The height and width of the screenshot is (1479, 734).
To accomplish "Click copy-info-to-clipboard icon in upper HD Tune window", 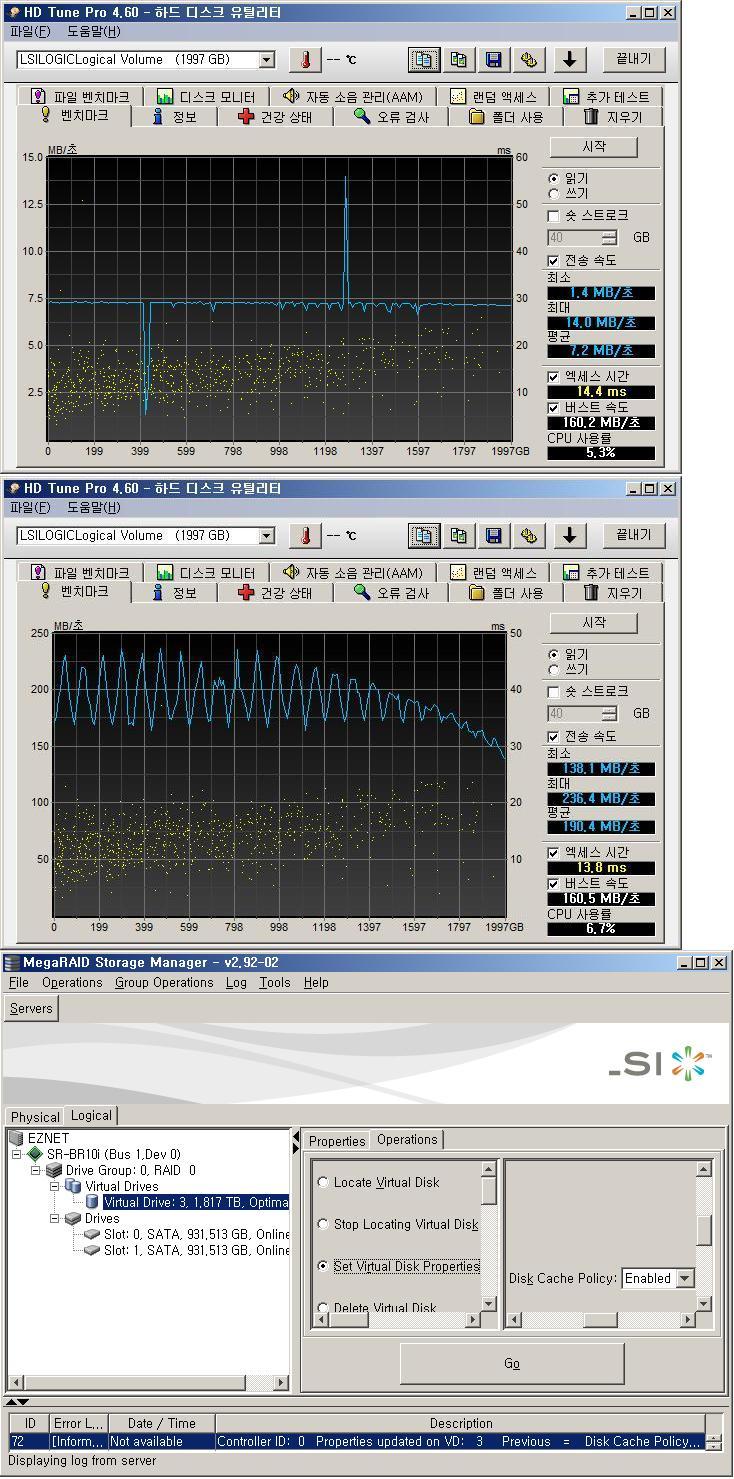I will point(424,59).
